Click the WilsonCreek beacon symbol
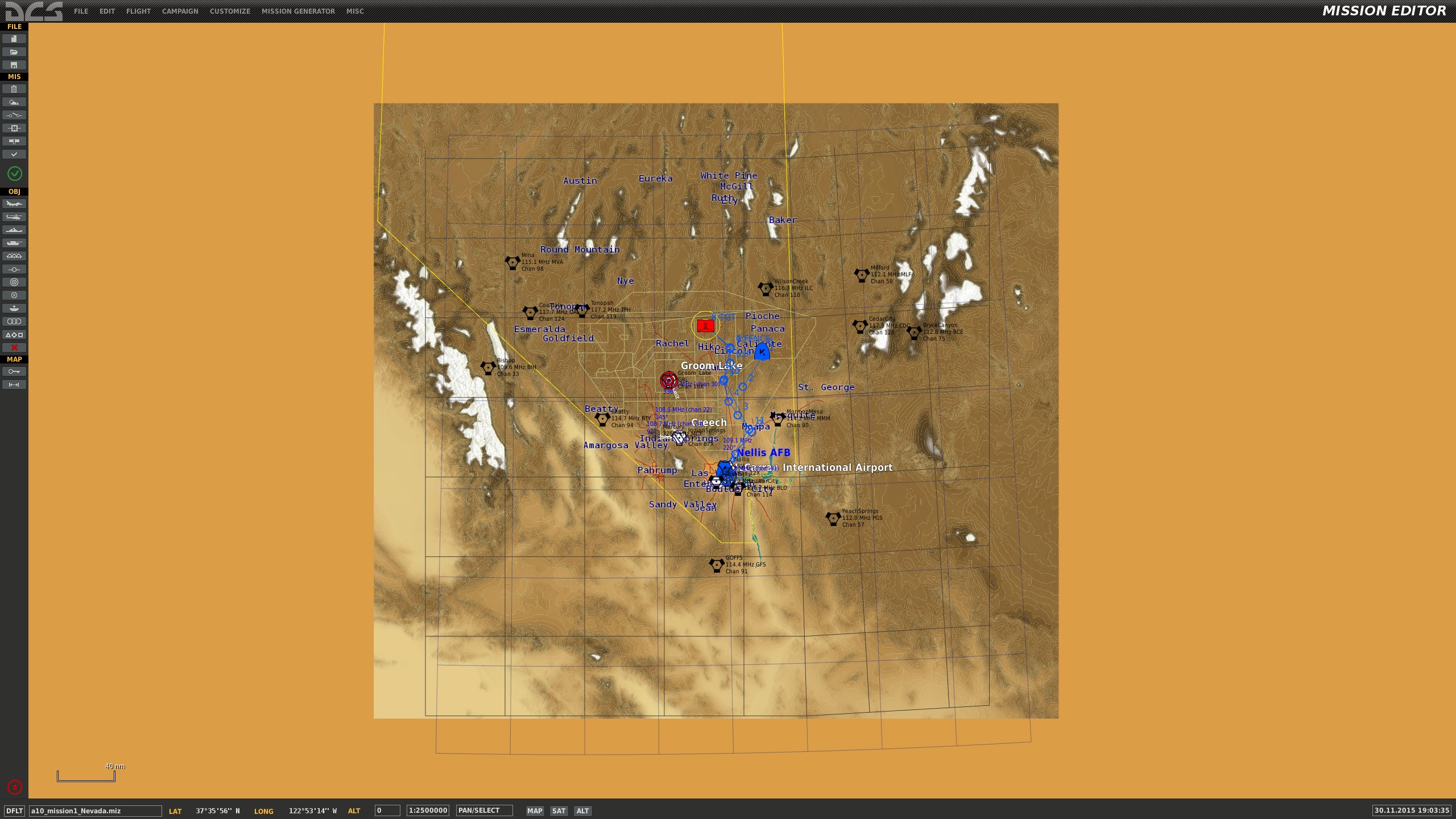The height and width of the screenshot is (819, 1456). 766,288
